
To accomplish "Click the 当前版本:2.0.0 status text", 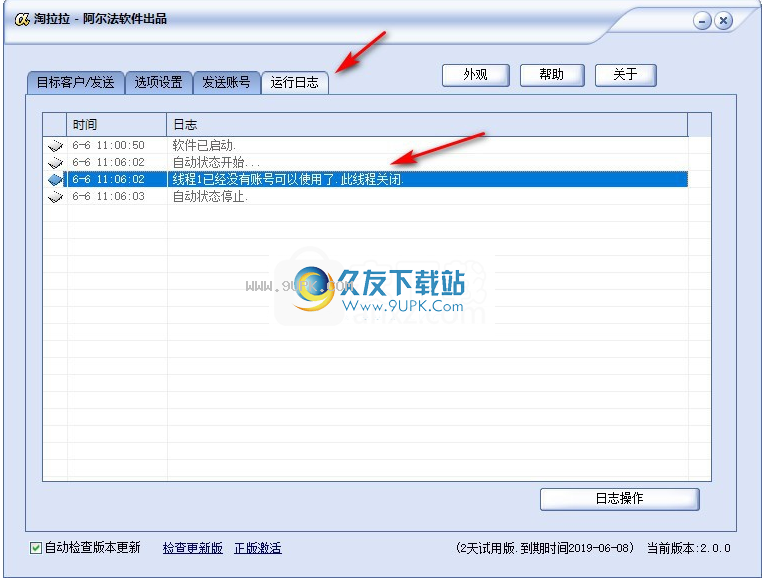I will 688,548.
